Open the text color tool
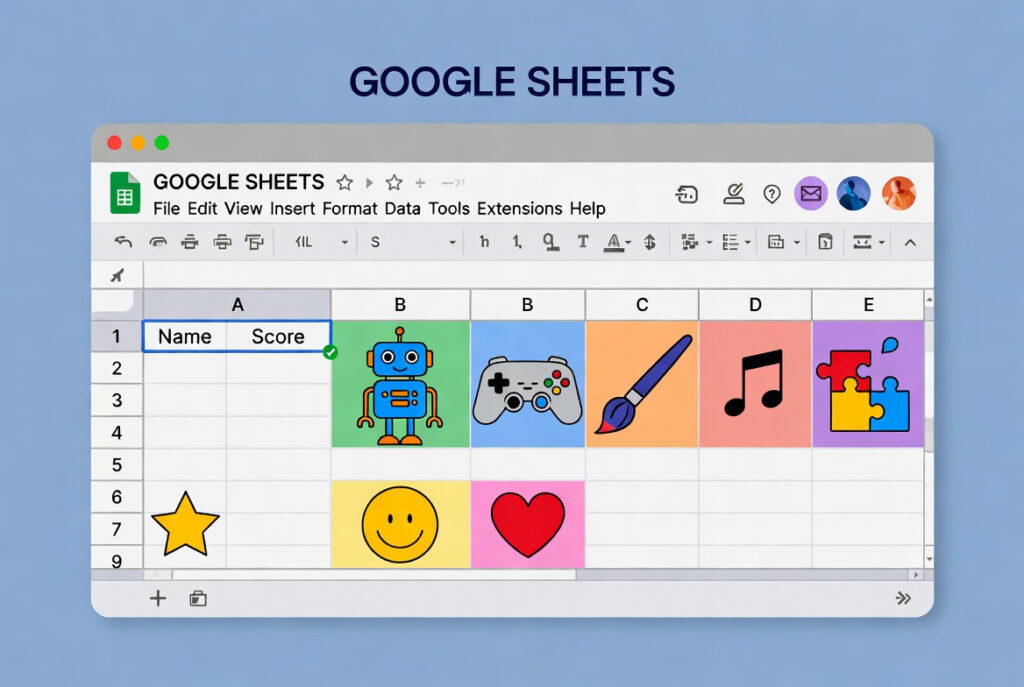The width and height of the screenshot is (1024, 687). [615, 242]
